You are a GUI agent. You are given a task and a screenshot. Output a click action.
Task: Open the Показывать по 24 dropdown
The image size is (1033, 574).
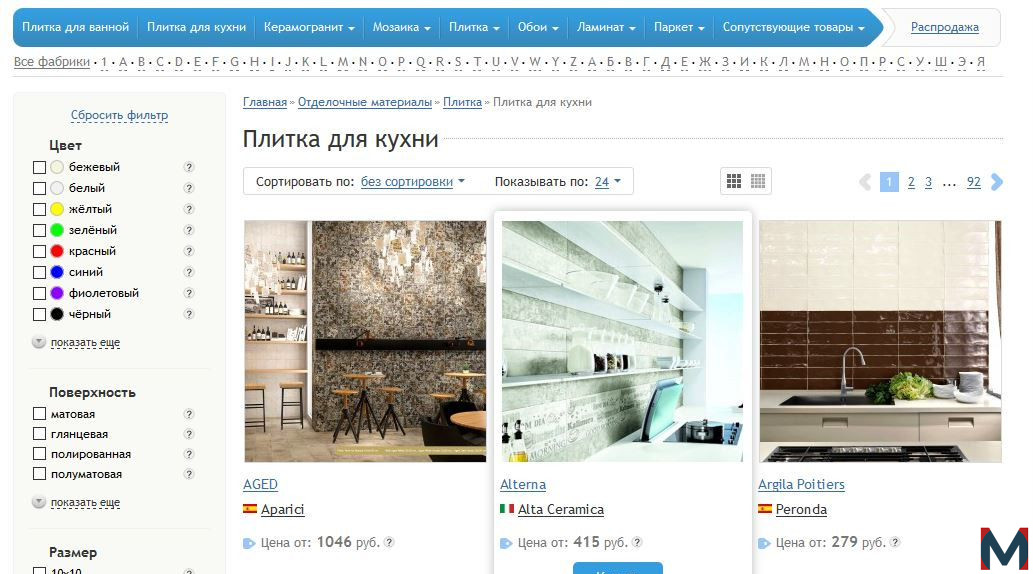pos(607,182)
